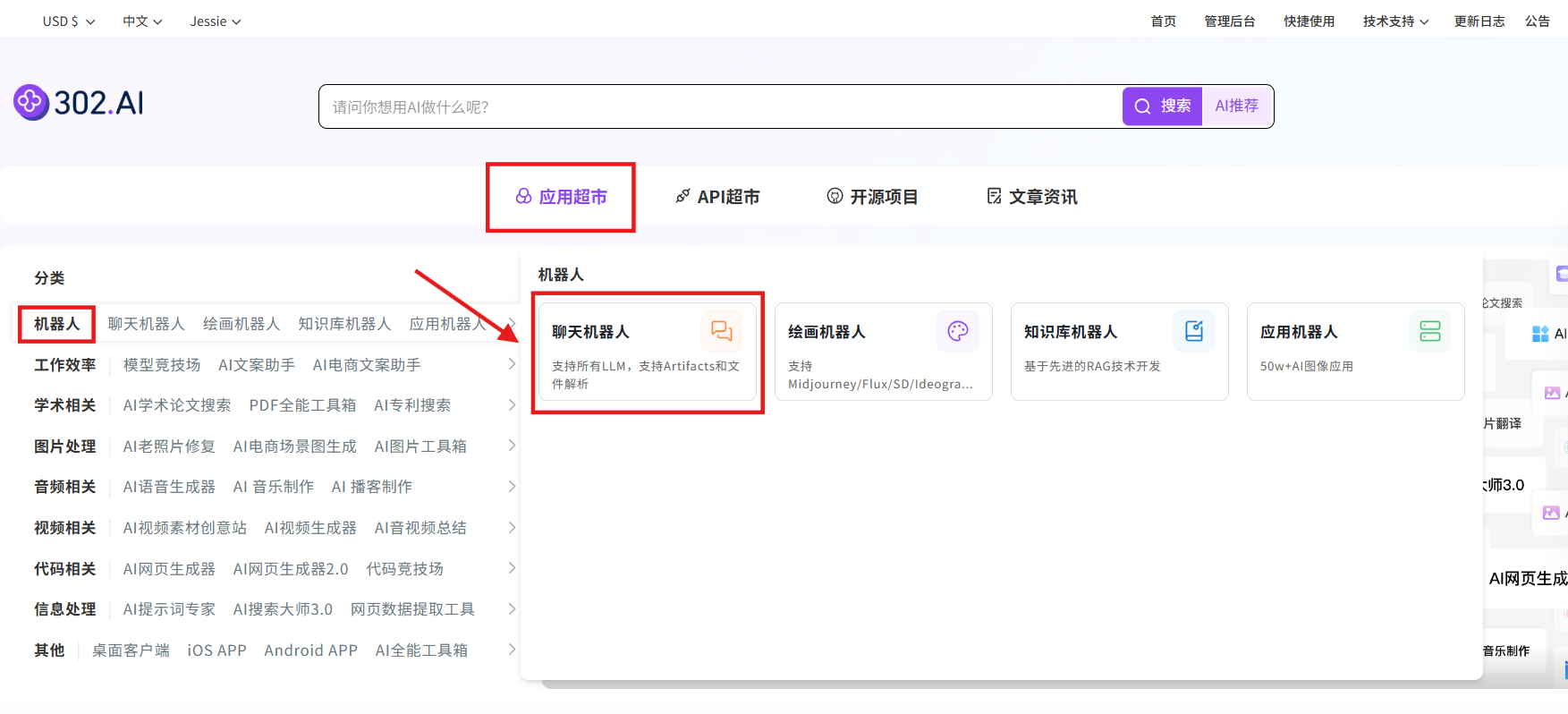
Task: Select the 信息处理 category
Action: click(65, 609)
